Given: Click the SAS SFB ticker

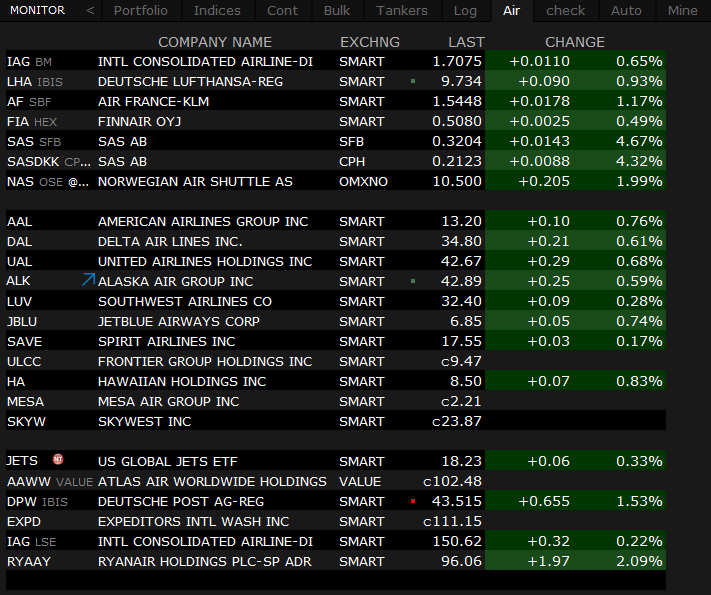Looking at the screenshot, I should click(34, 141).
